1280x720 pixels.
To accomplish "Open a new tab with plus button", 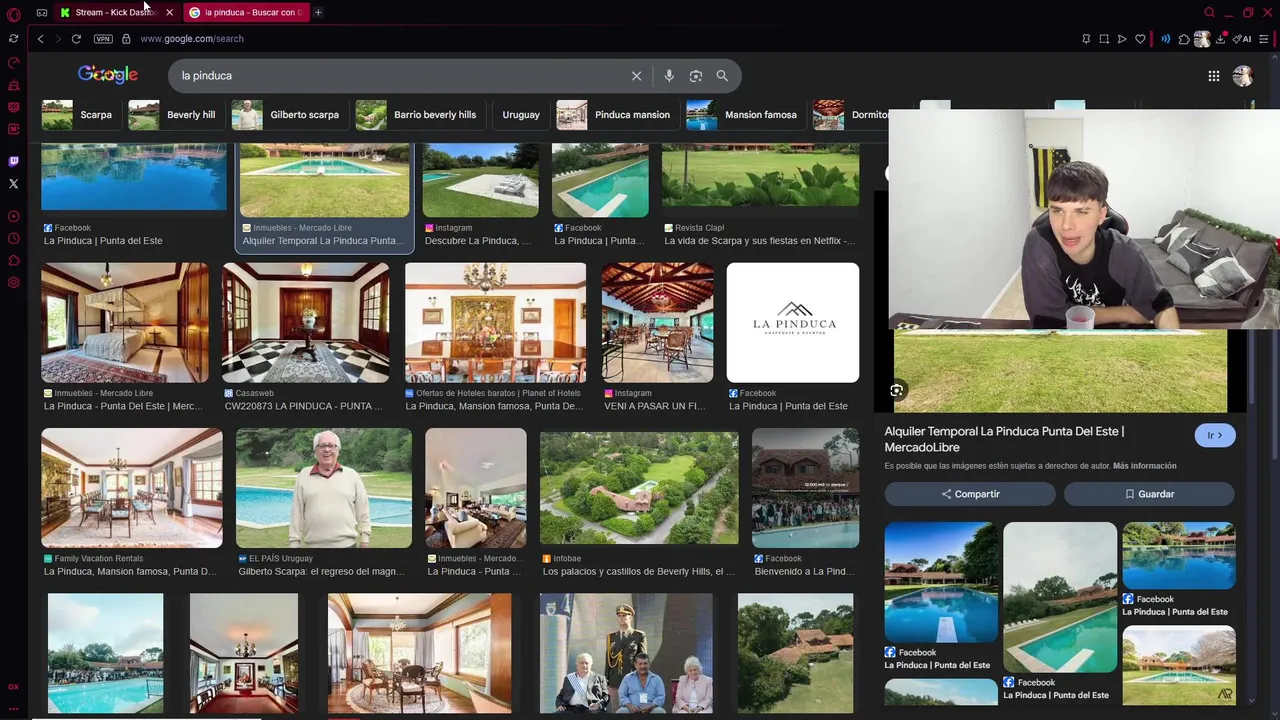I will 318,12.
